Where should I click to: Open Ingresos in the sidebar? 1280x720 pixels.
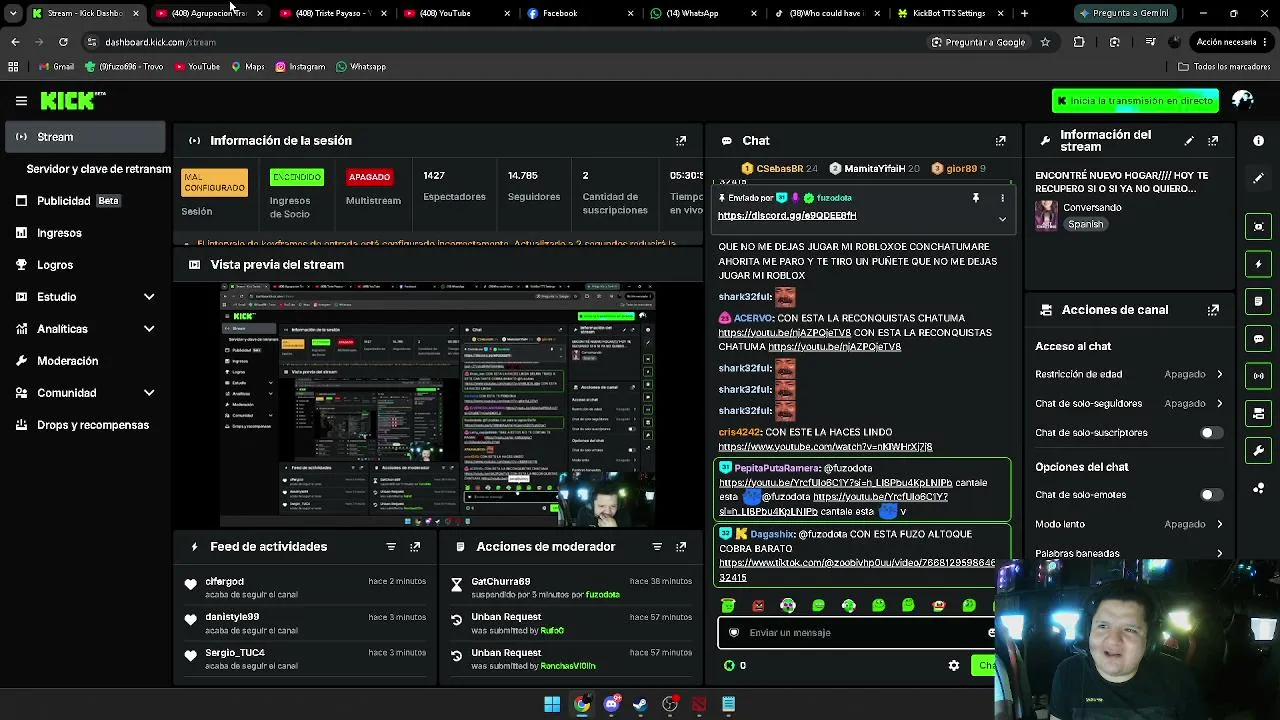pyautogui.click(x=85, y=233)
